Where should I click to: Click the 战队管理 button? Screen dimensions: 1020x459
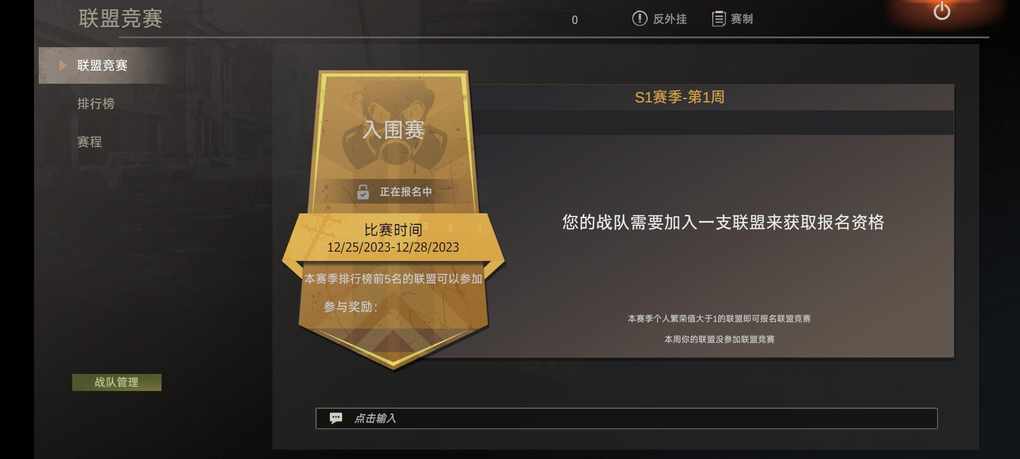[x=116, y=382]
